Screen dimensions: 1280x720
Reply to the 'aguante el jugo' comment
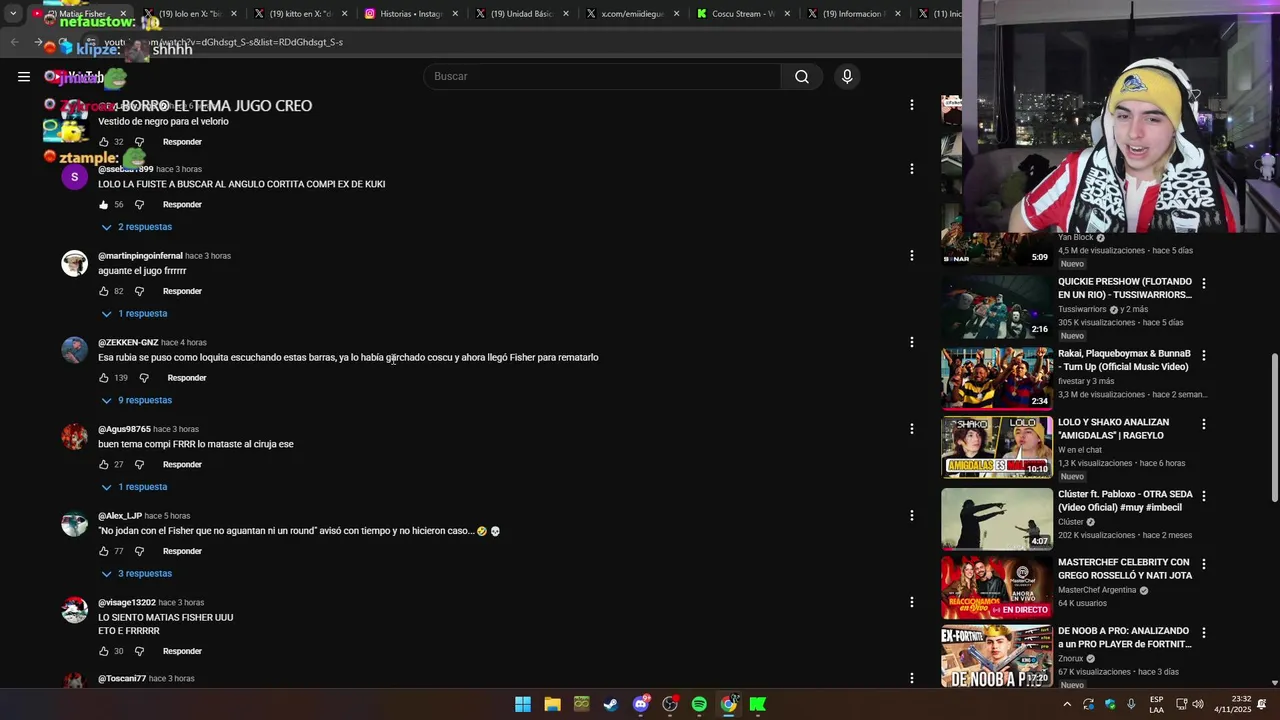[182, 291]
